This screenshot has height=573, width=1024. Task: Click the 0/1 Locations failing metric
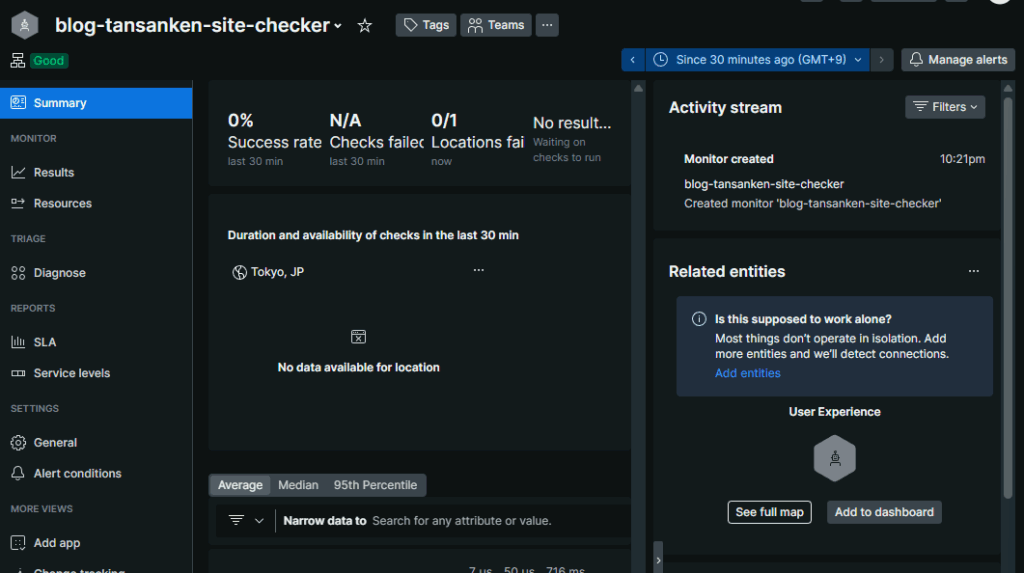[x=477, y=139]
